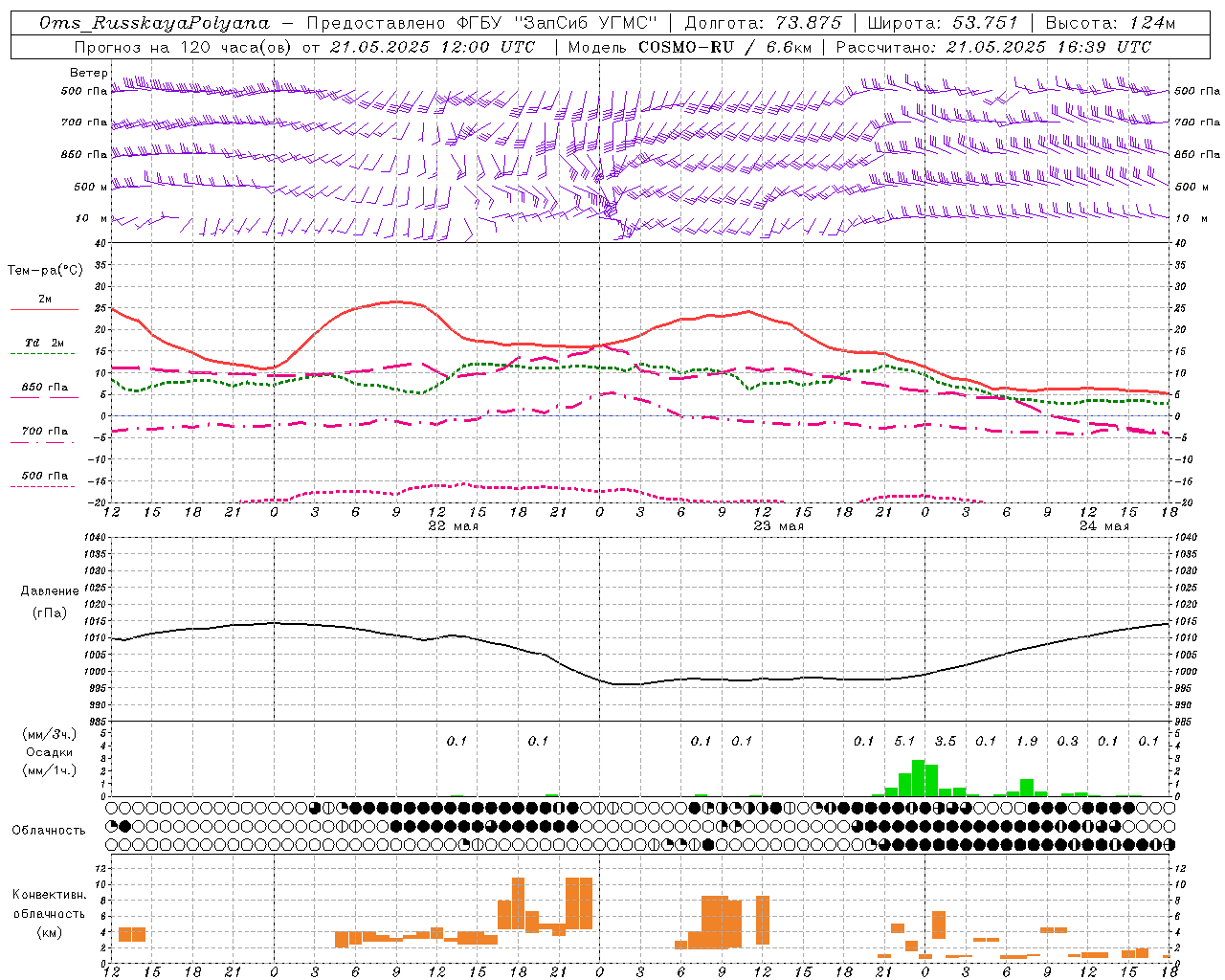Click the Рассчитано: 21.05.2025 16:39 UTC timestamp

(993, 47)
